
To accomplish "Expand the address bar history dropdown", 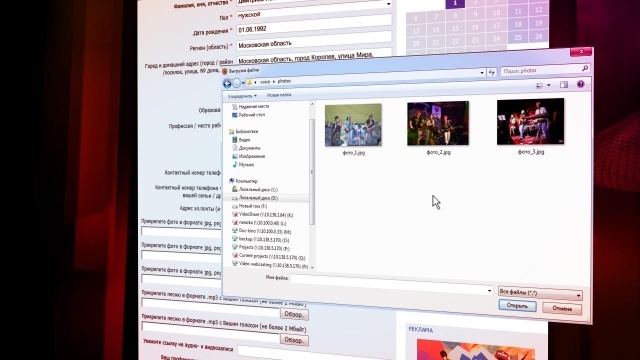I will click(x=482, y=73).
